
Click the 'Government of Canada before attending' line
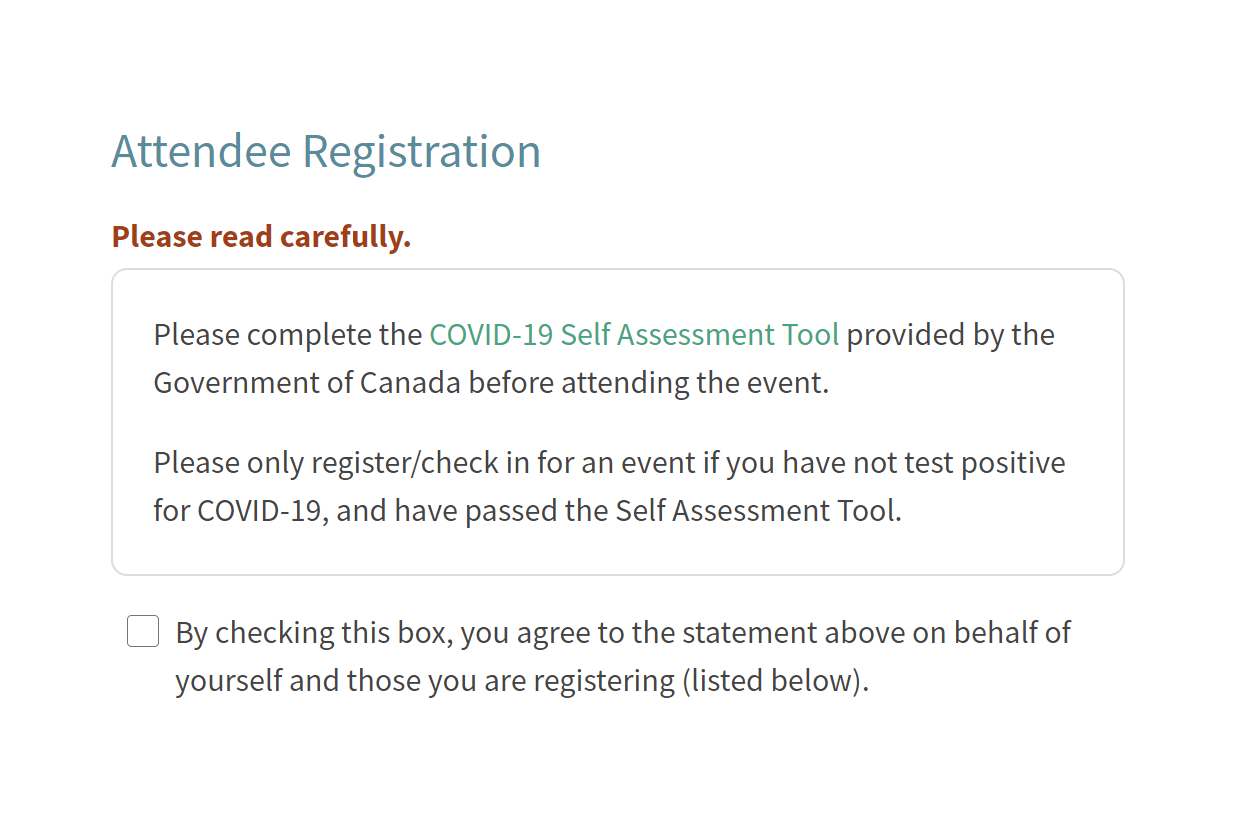[491, 382]
